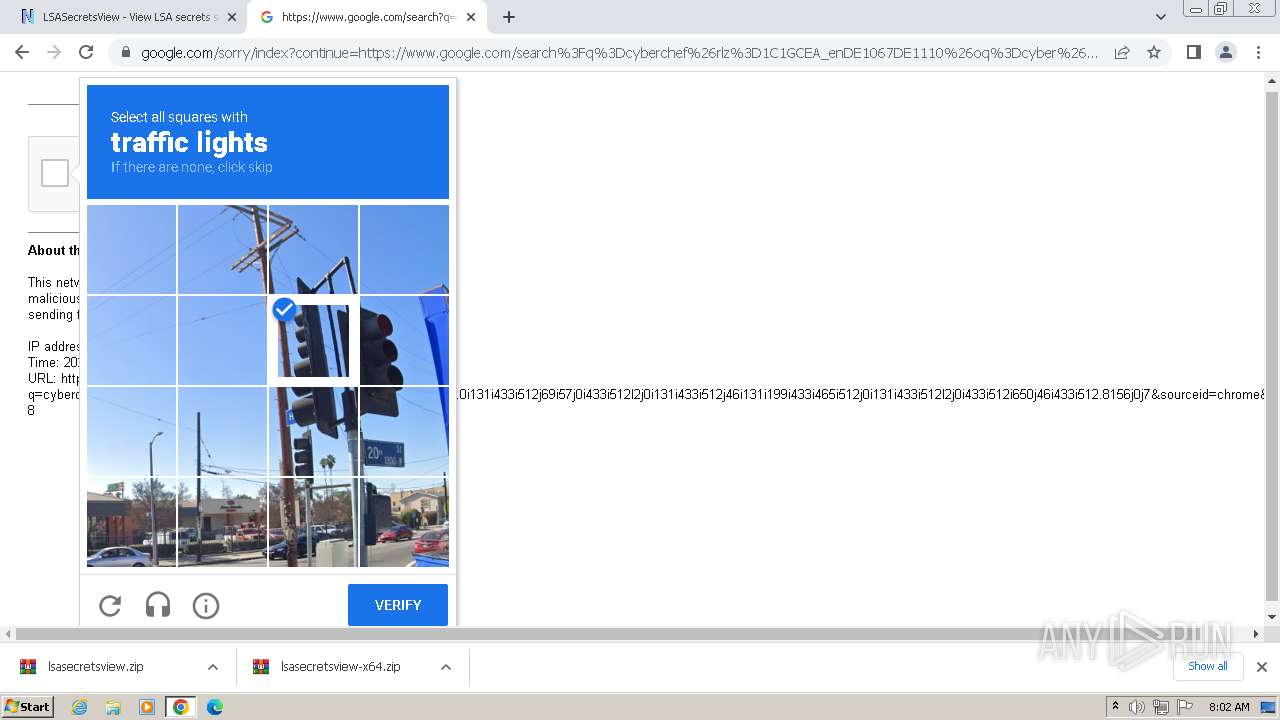
Task: Select the square with lower traffic light pole
Action: click(313, 431)
